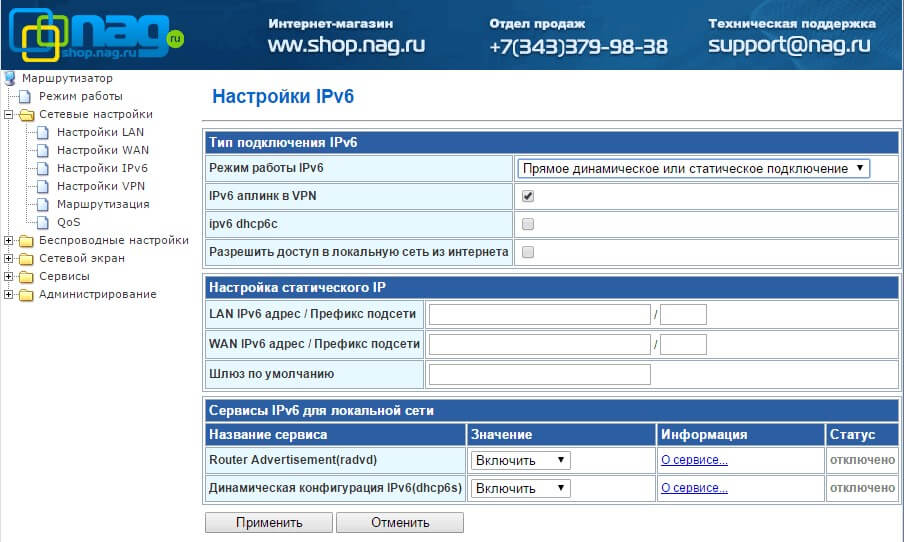The image size is (904, 542).
Task: Open Router Advertisement(radvd) value dropdown
Action: tap(521, 460)
